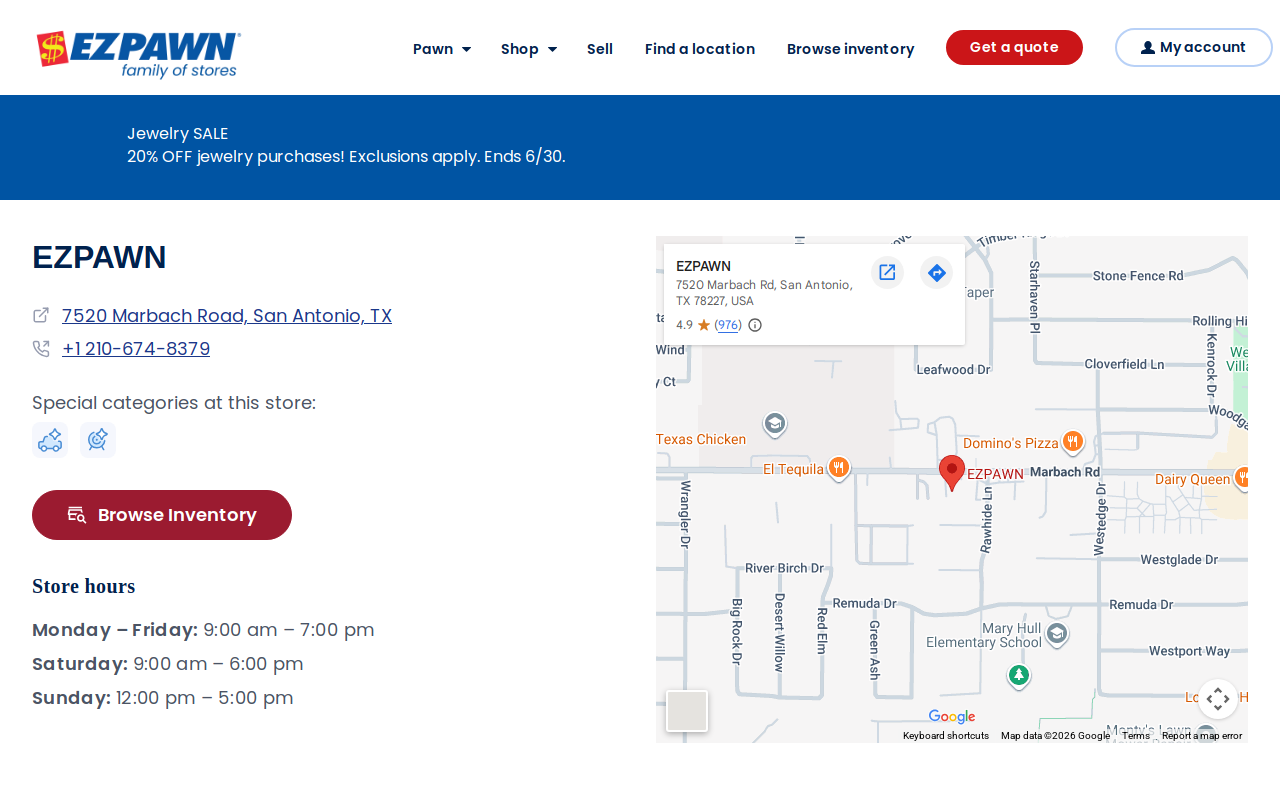Image resolution: width=1280 pixels, height=800 pixels.
Task: Click the Saturday 9:00 am – 6:00 pm row
Action: [x=168, y=664]
